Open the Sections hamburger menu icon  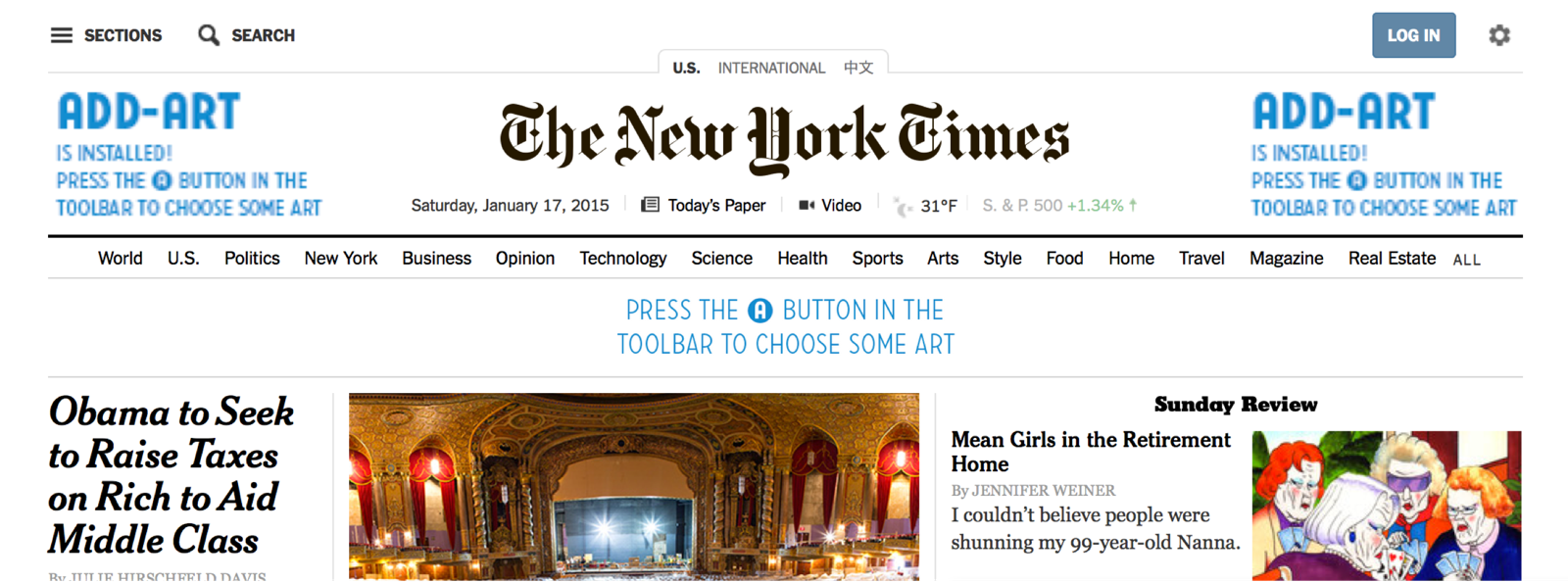pos(61,35)
